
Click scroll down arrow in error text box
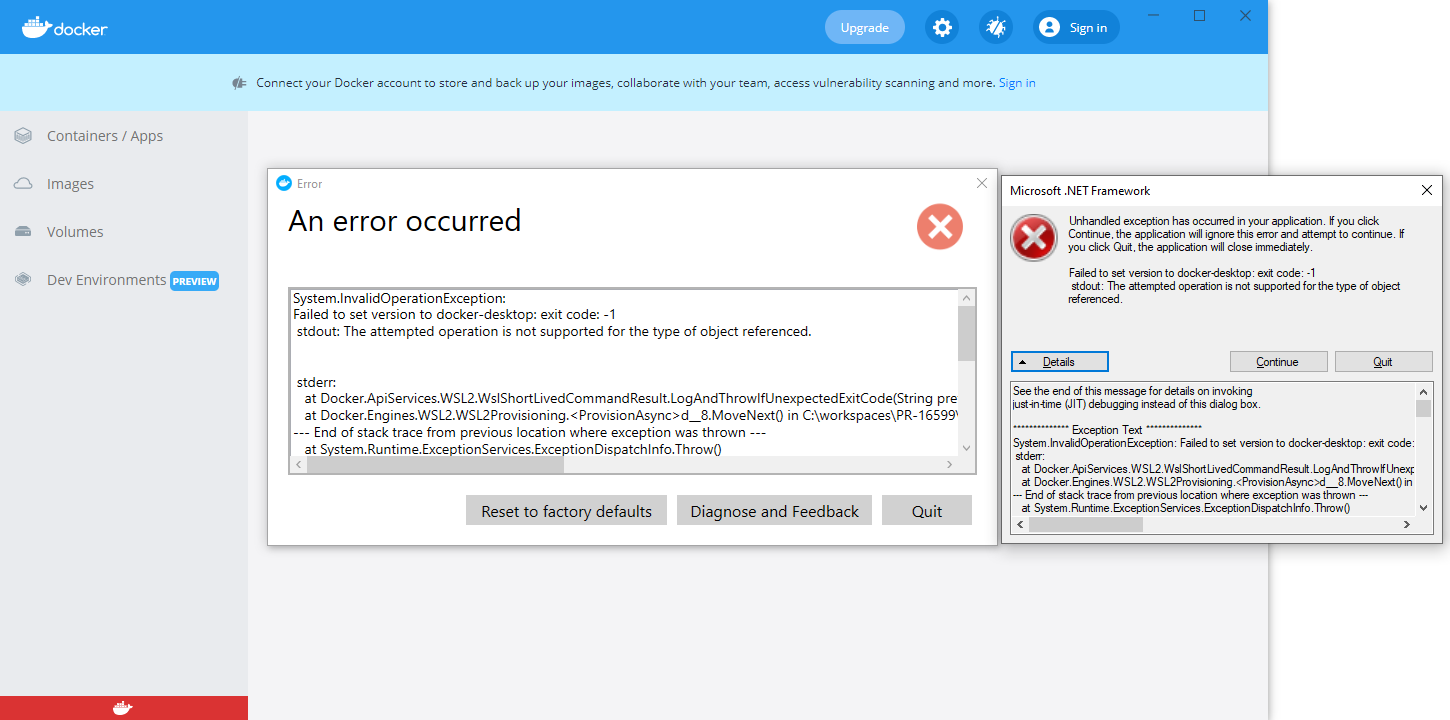(966, 448)
